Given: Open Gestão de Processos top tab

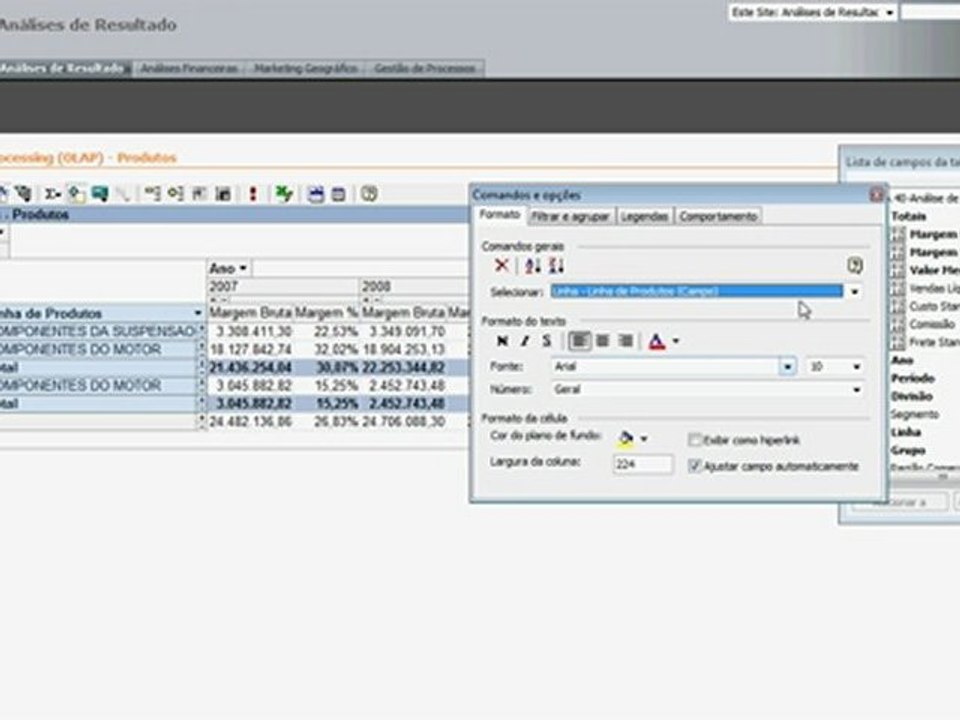Looking at the screenshot, I should 425,68.
